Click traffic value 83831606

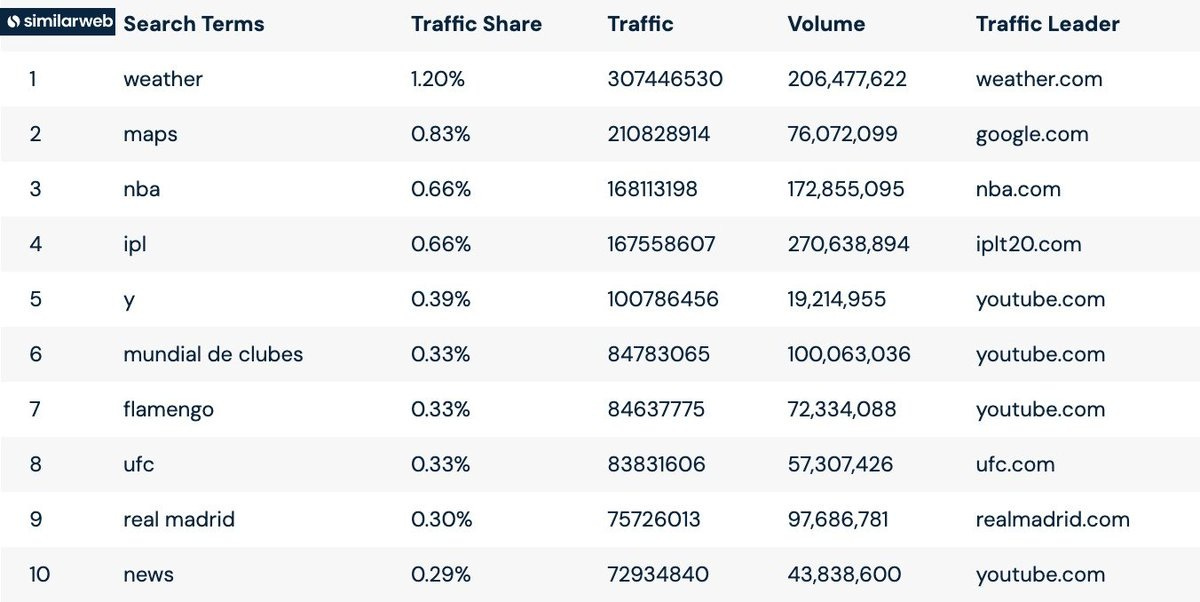657,464
